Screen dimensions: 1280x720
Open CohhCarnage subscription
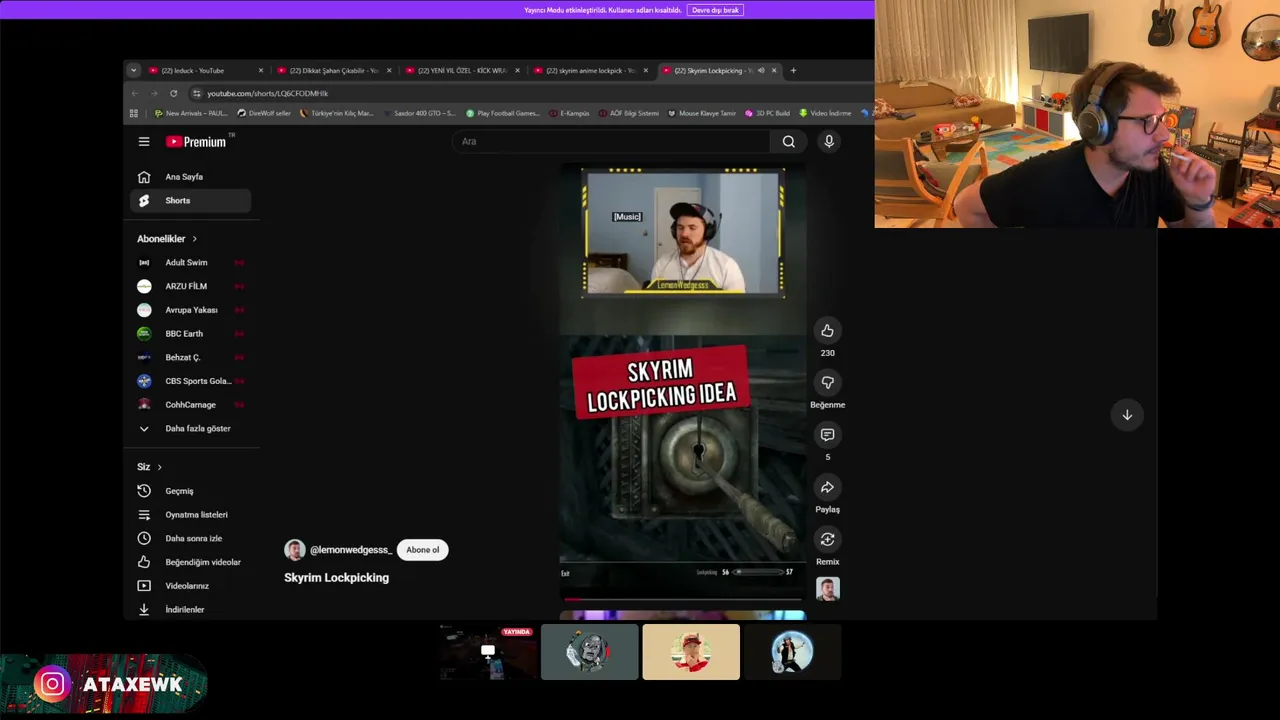pos(190,405)
